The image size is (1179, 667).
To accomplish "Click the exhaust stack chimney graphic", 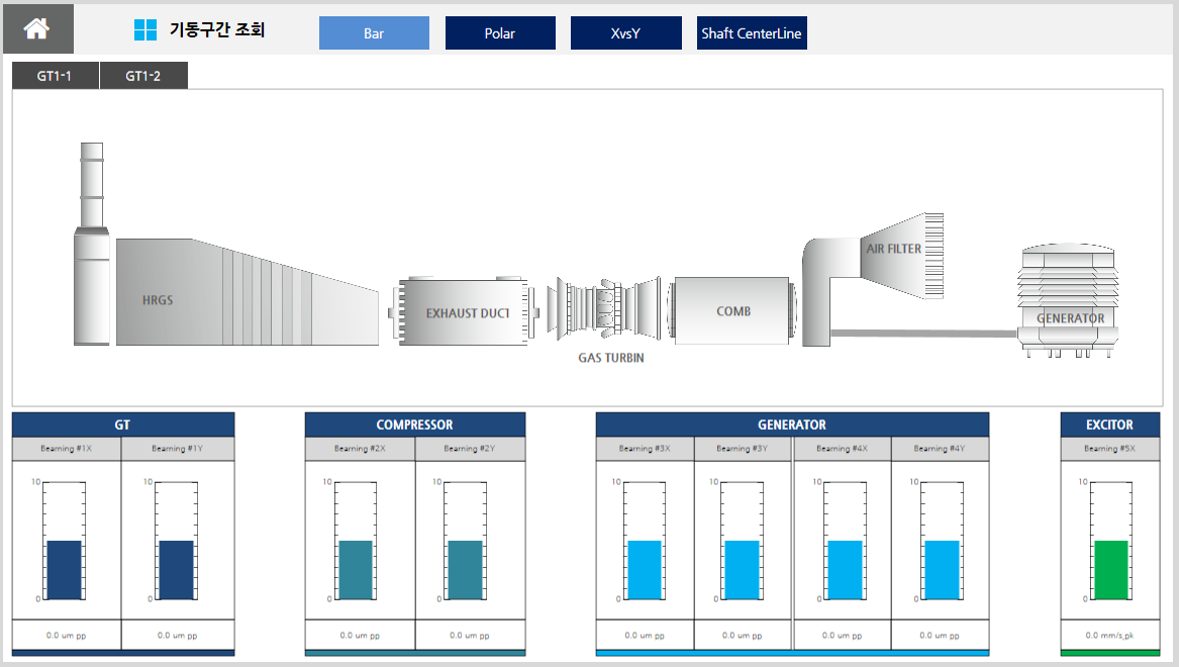I will (x=91, y=246).
